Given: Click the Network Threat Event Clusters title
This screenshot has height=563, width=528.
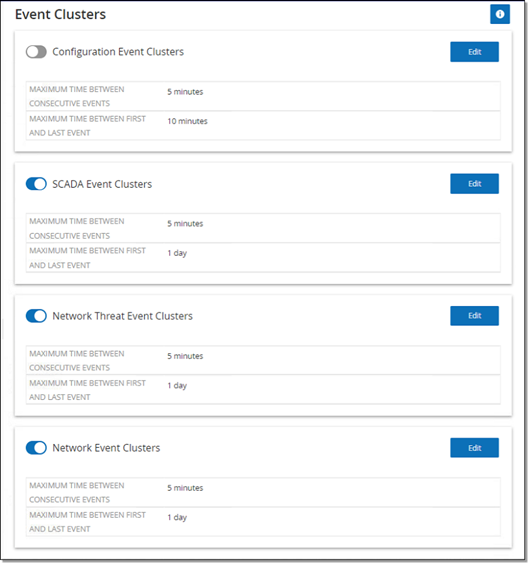Looking at the screenshot, I should click(x=122, y=316).
